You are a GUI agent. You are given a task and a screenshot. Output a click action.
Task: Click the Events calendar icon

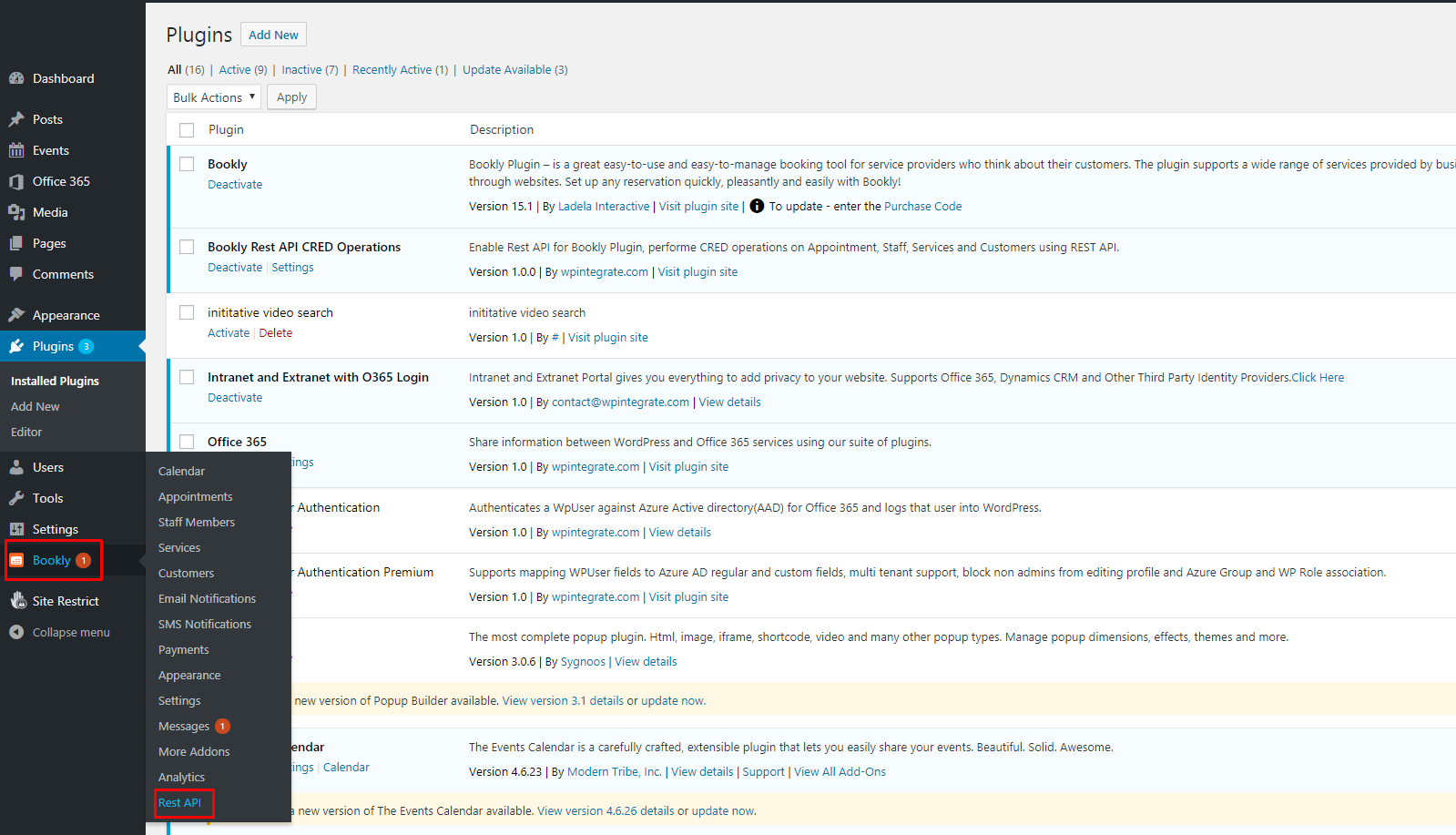click(x=16, y=150)
